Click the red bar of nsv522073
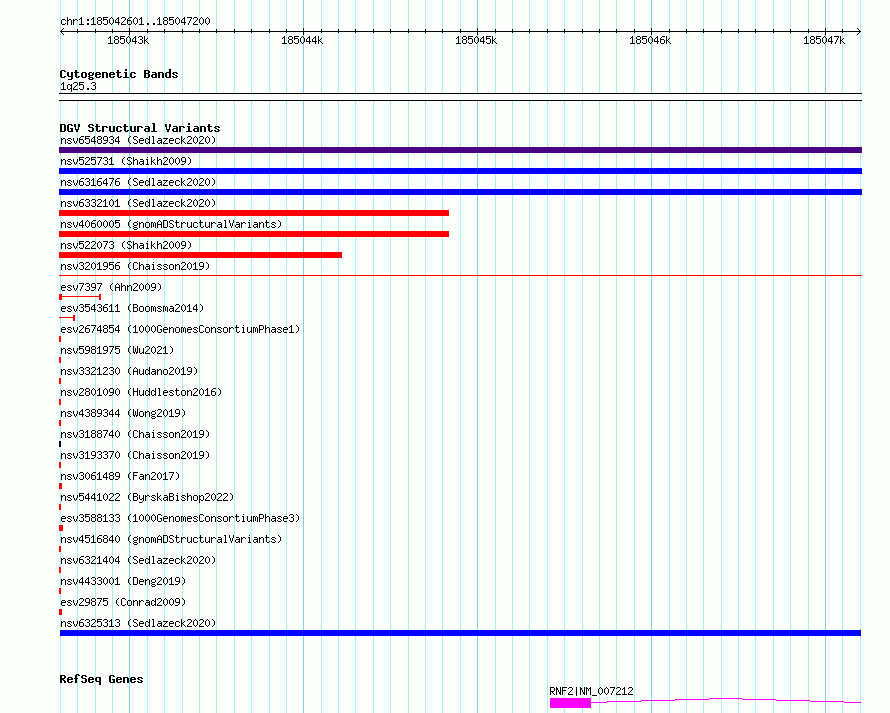 tap(200, 255)
